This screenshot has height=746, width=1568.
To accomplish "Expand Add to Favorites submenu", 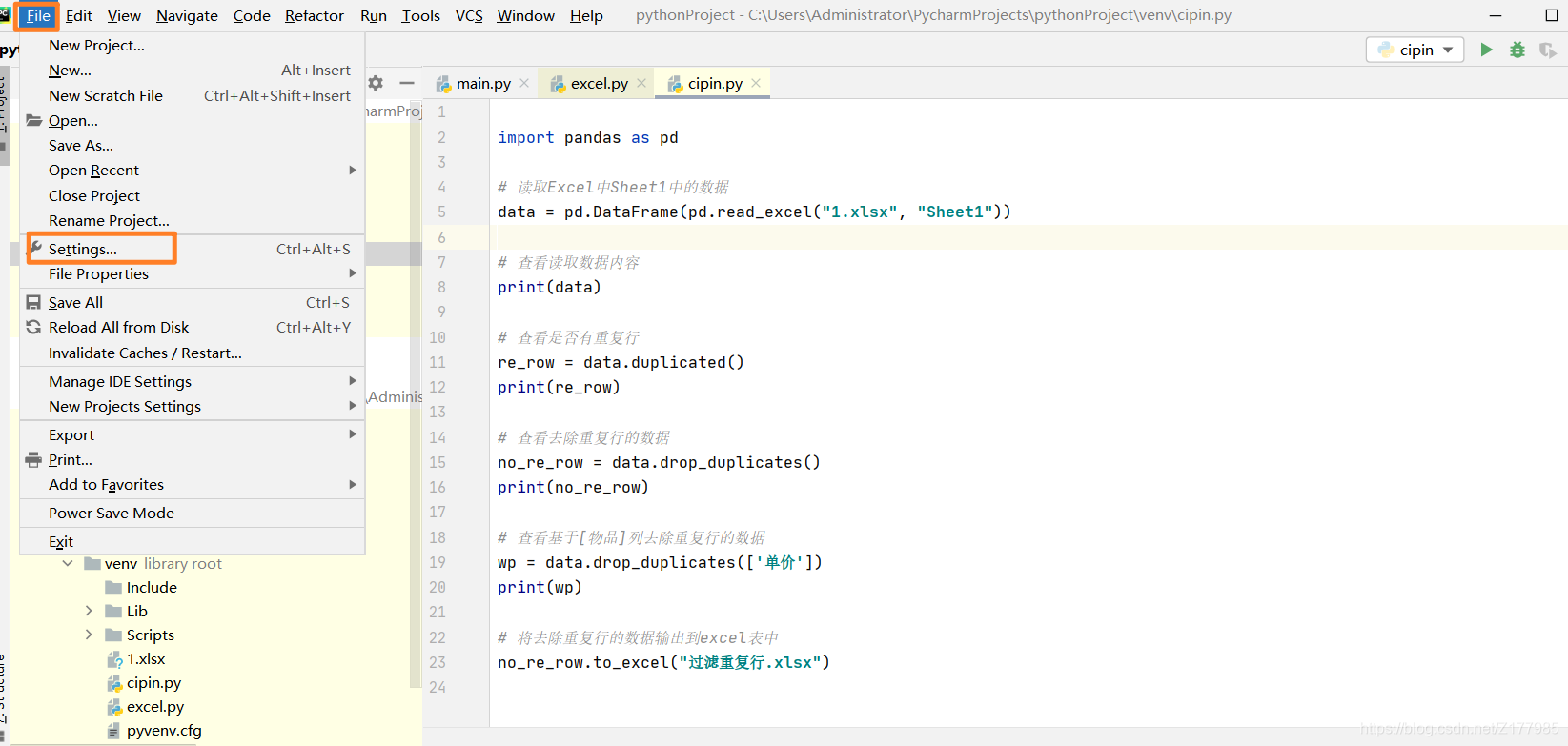I will pyautogui.click(x=193, y=484).
